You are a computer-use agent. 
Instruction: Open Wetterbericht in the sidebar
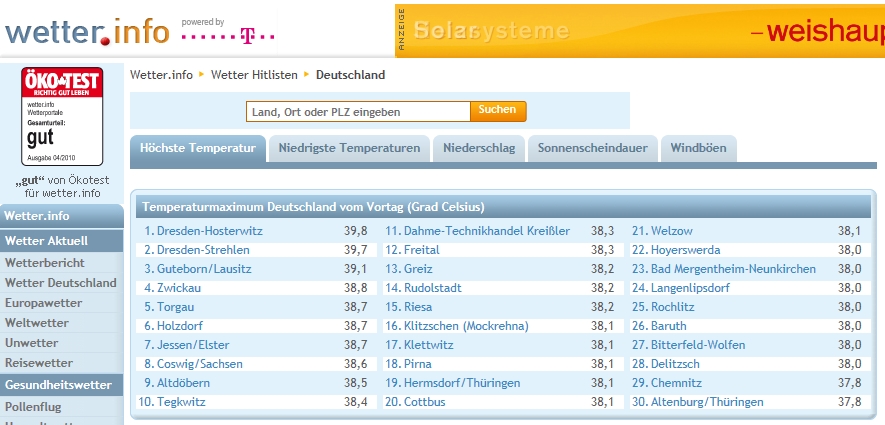point(45,263)
